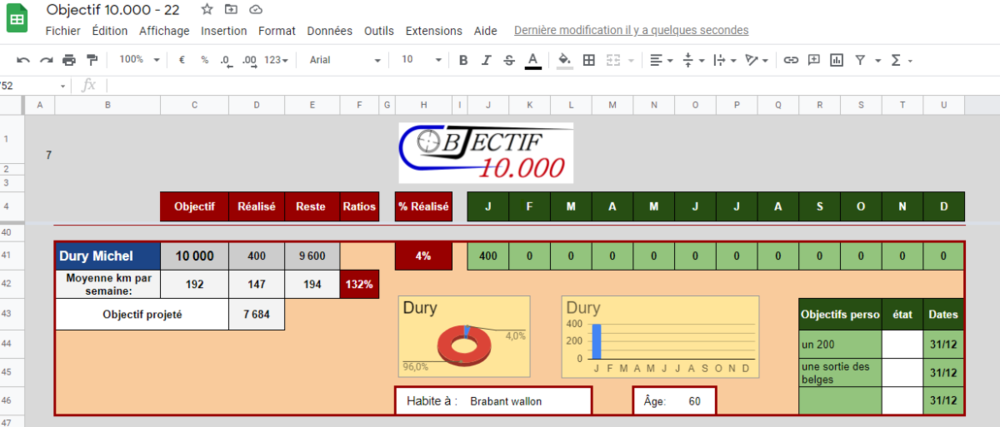Increase decimal places
The image size is (1000, 427).
[249, 60]
